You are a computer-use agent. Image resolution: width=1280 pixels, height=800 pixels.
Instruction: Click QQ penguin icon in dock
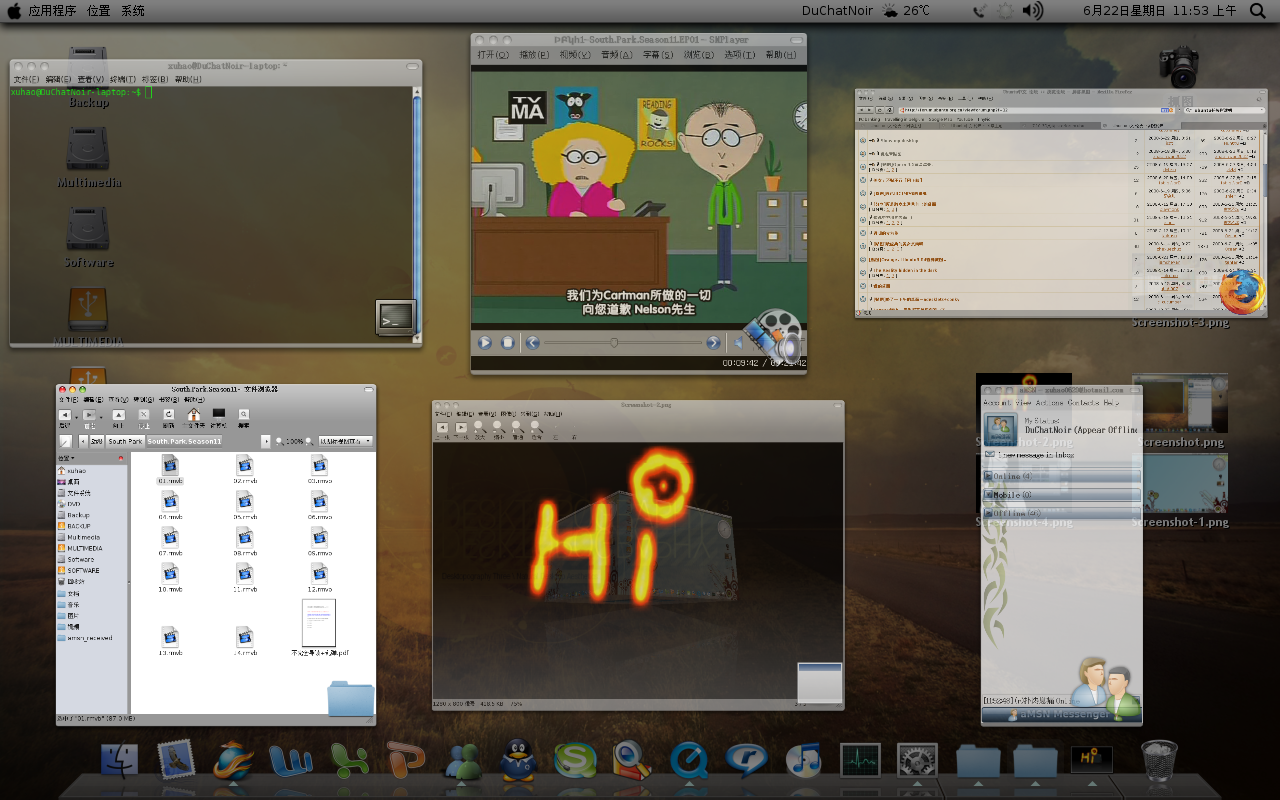click(518, 760)
